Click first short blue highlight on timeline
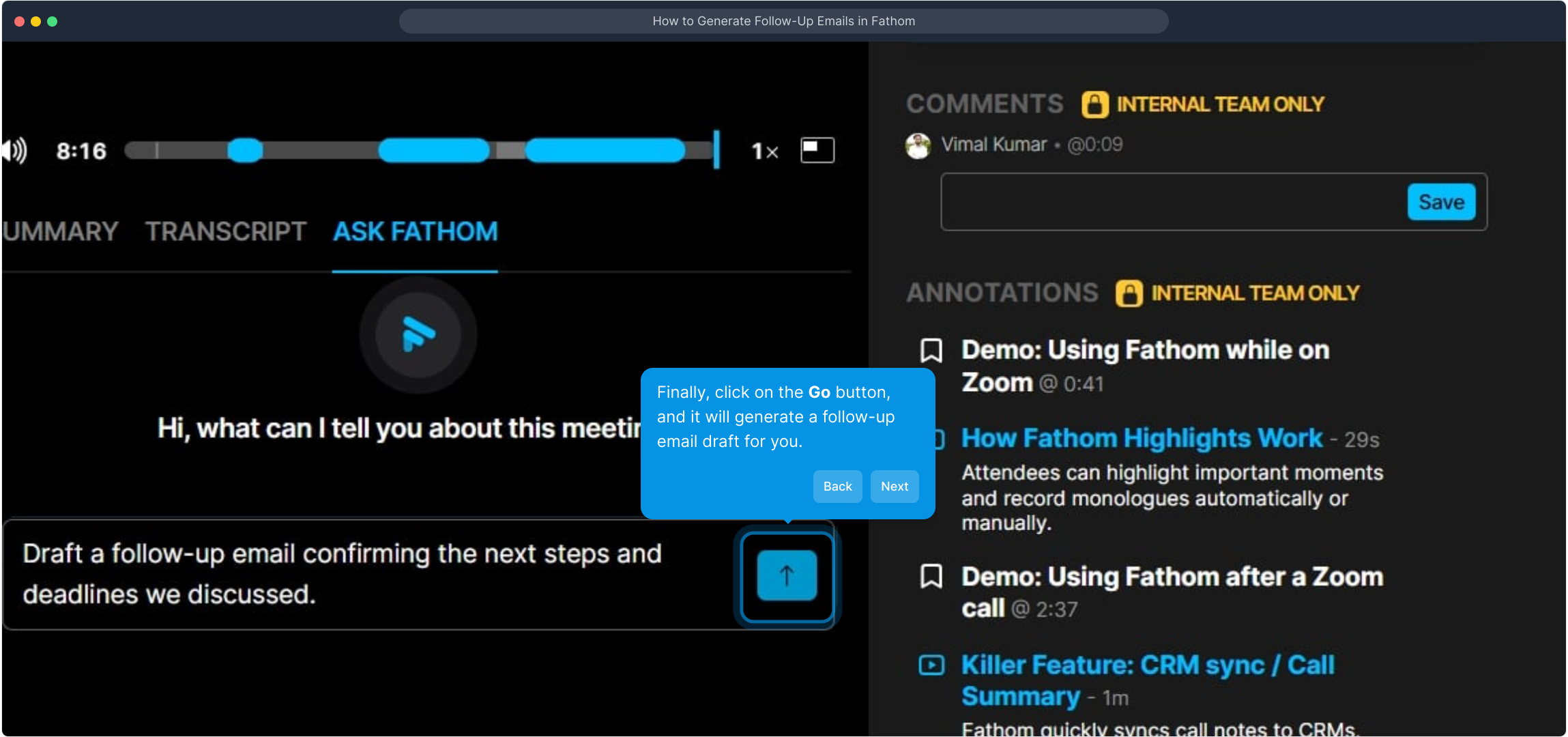Image resolution: width=1568 pixels, height=737 pixels. pyautogui.click(x=245, y=150)
